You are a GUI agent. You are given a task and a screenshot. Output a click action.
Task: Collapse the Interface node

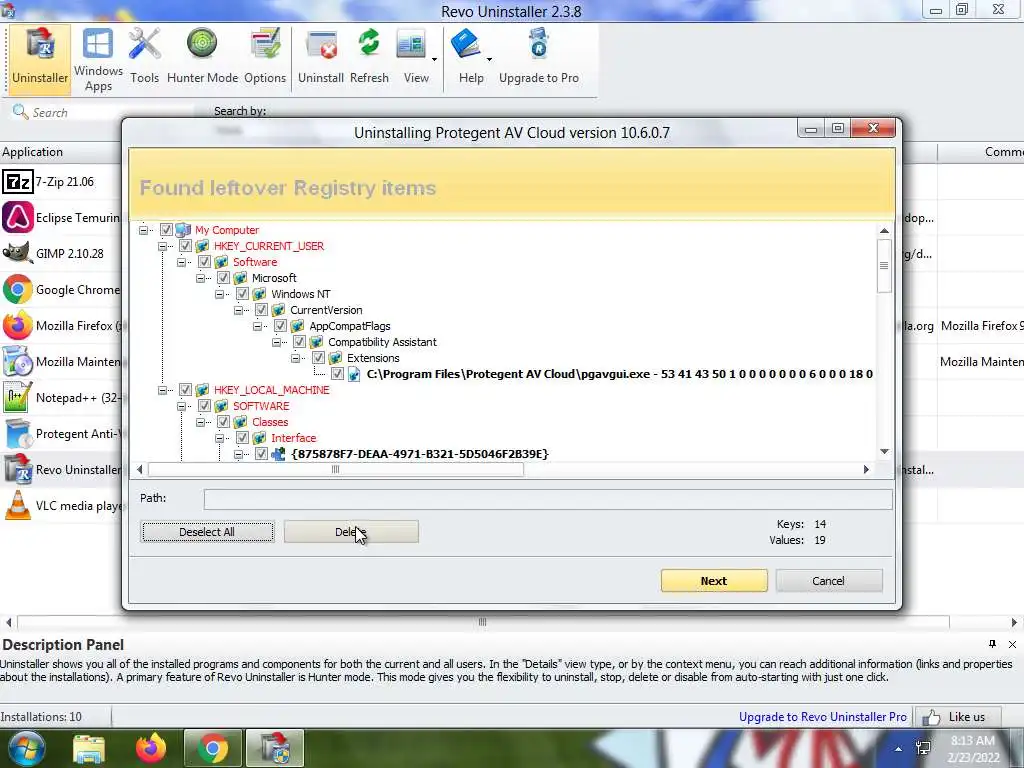point(220,438)
